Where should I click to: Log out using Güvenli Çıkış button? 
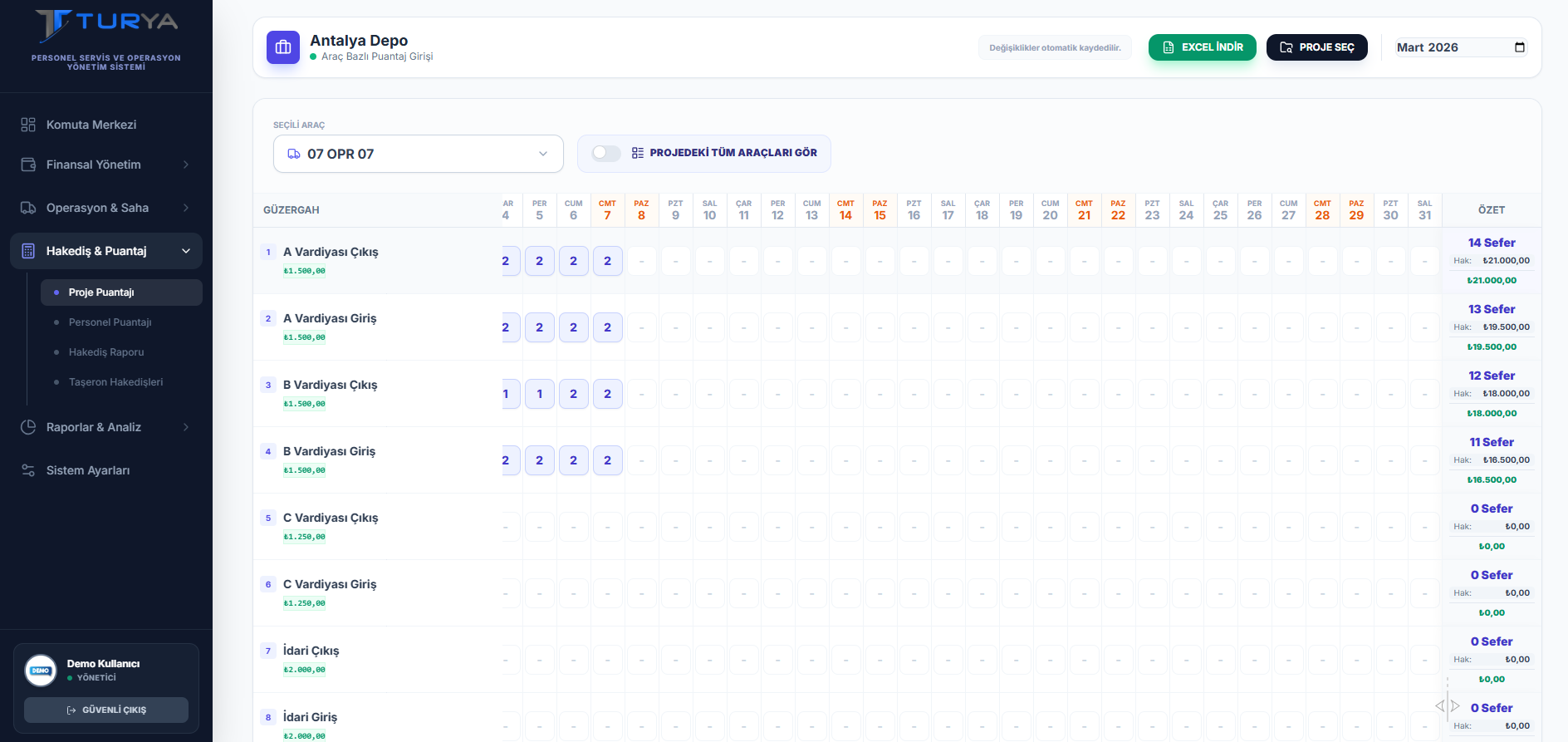tap(106, 710)
